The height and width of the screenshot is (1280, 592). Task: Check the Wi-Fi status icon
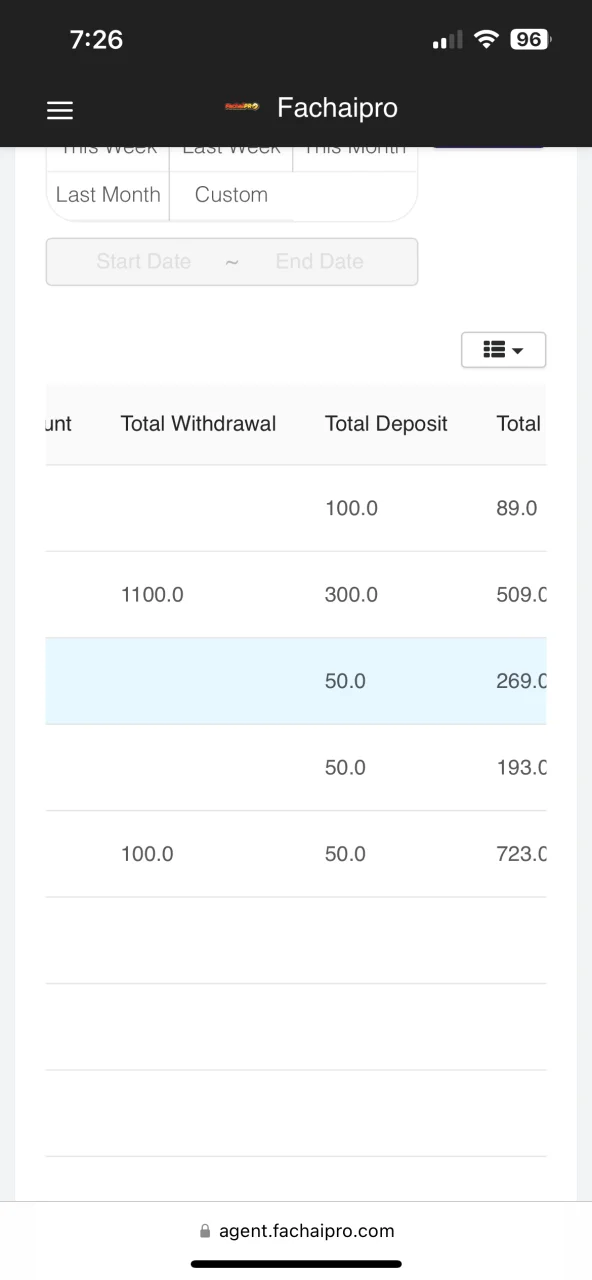[487, 40]
